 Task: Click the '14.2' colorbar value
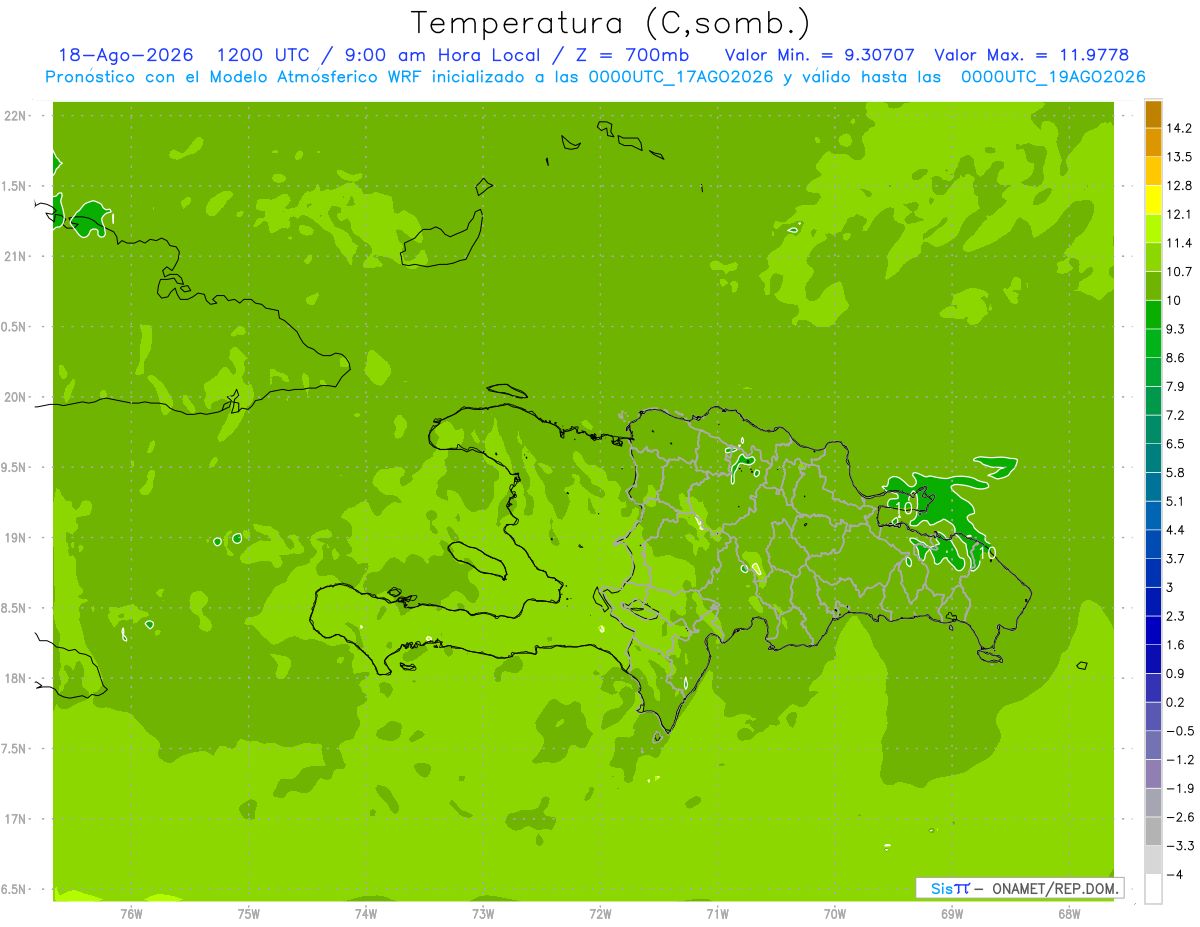coord(1180,128)
